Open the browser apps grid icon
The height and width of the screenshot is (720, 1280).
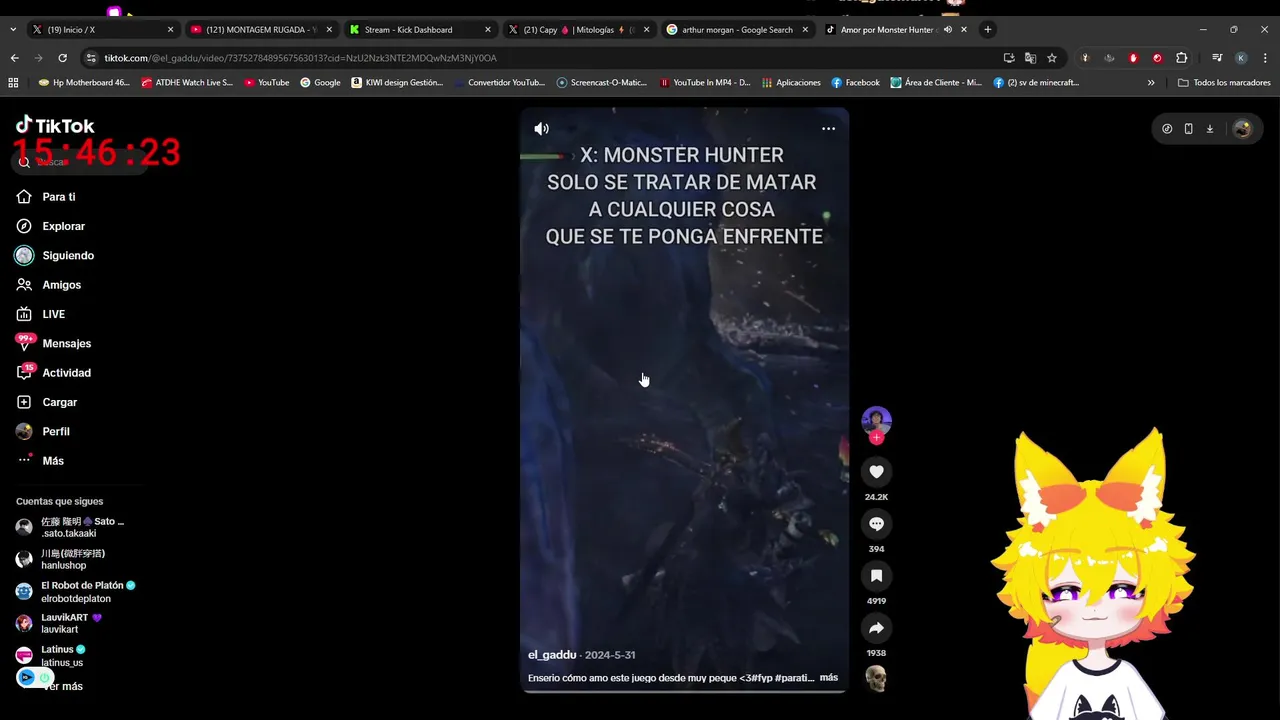click(14, 83)
